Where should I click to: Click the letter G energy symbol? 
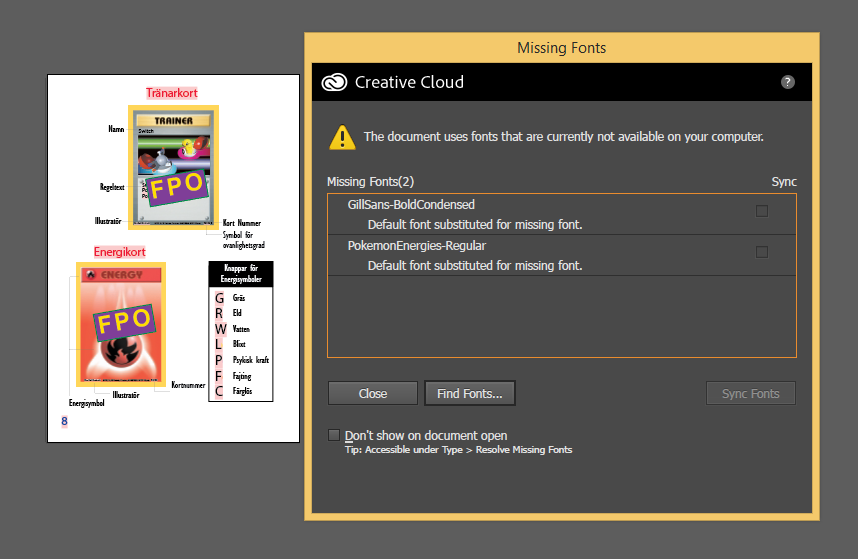(219, 298)
